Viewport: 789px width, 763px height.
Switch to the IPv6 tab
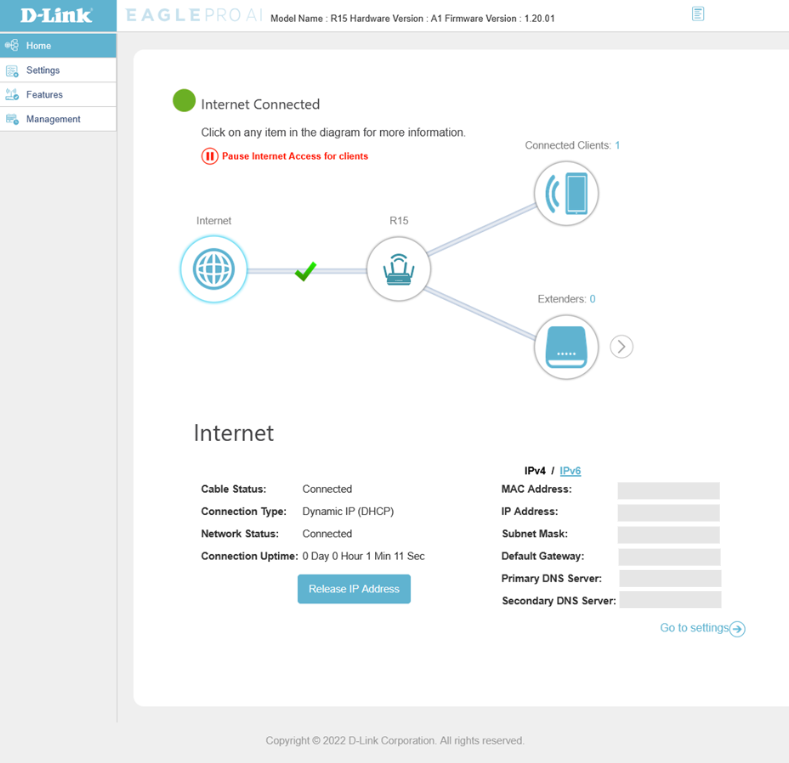(x=570, y=471)
